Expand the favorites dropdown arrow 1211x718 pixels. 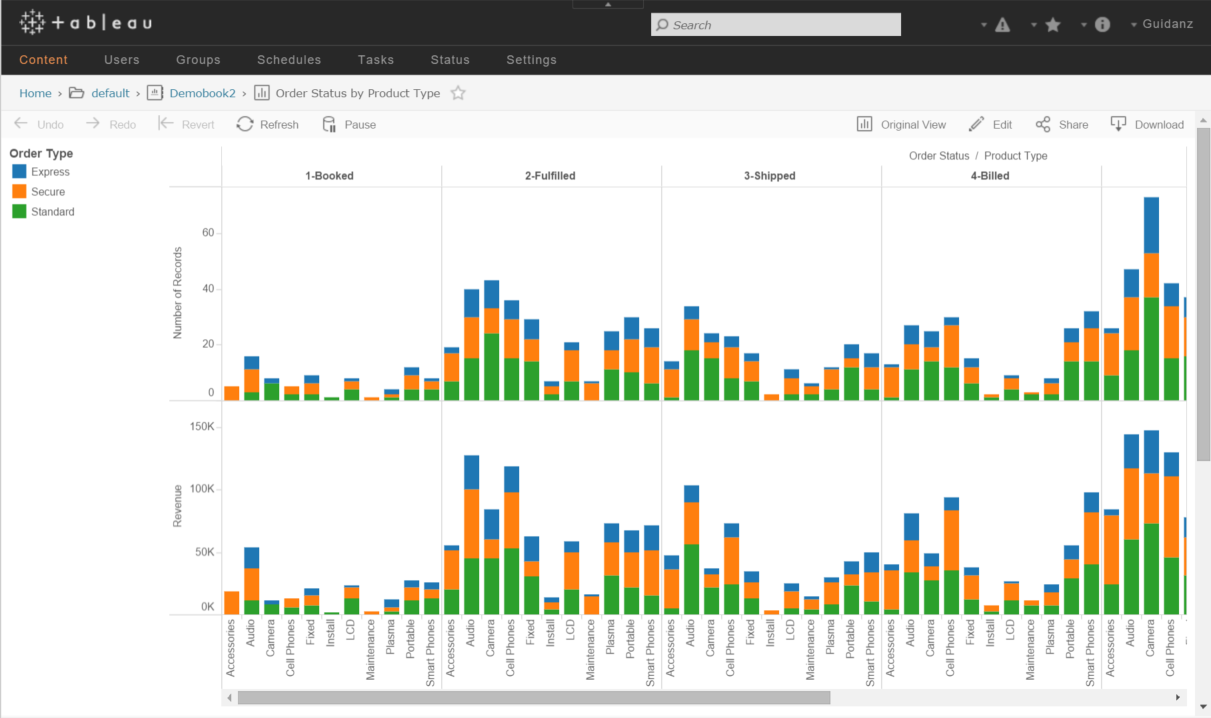1034,25
